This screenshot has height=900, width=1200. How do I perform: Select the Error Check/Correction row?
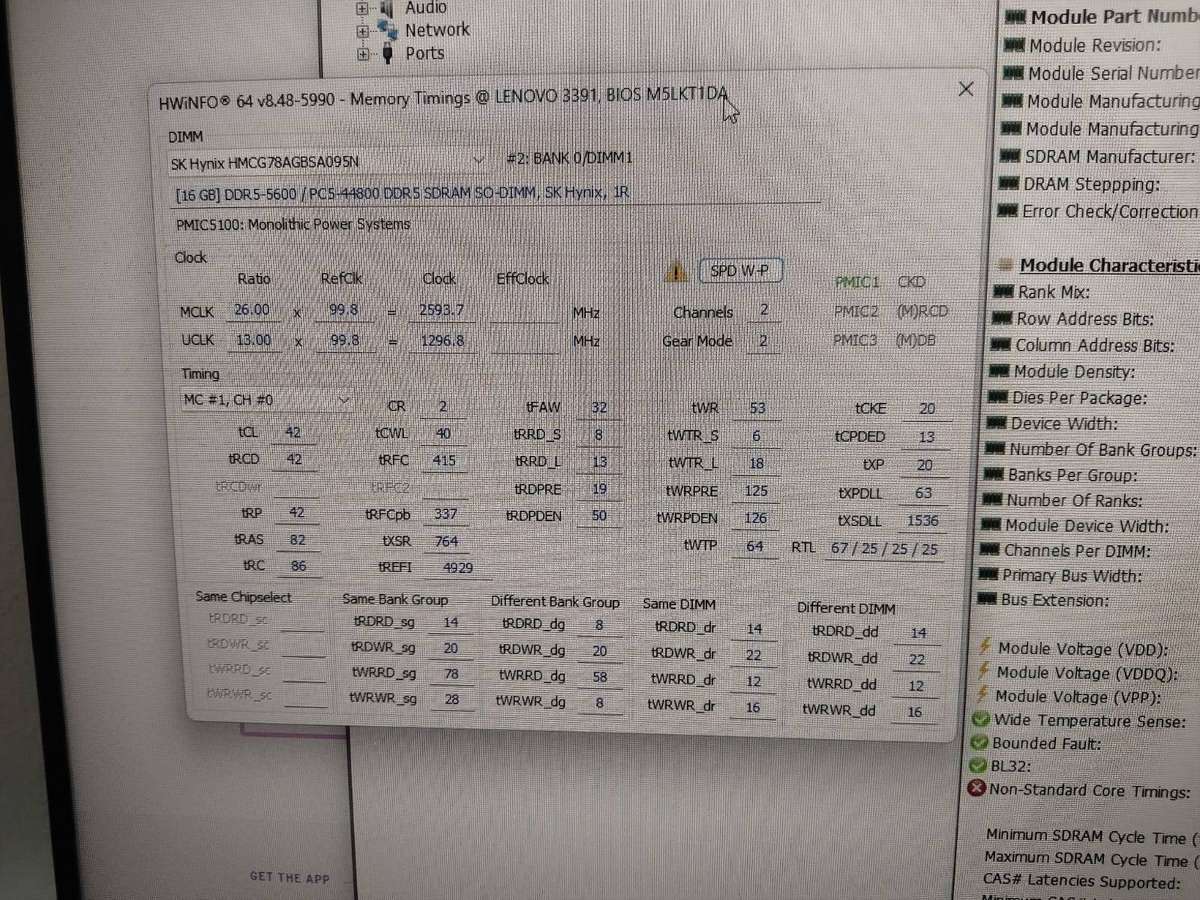pos(1098,211)
